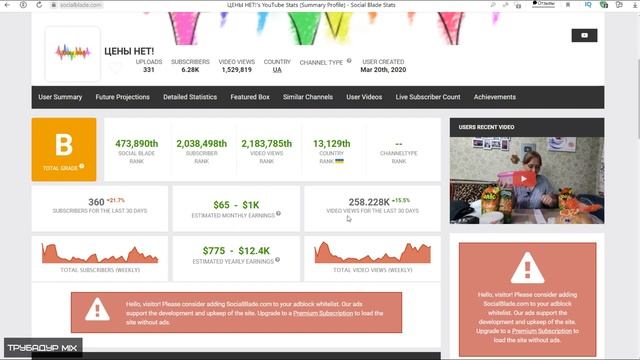Reload the page with the refresh icon
The width and height of the screenshot is (640, 360).
(x=39, y=5)
